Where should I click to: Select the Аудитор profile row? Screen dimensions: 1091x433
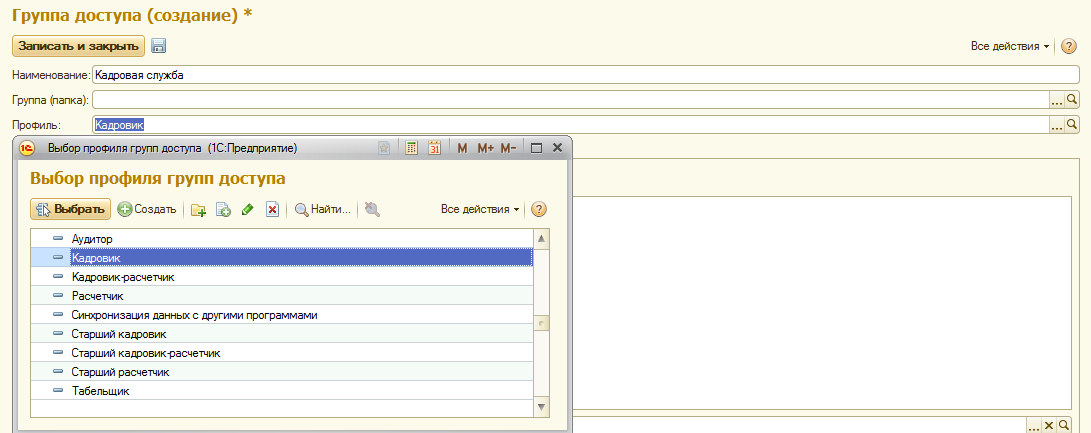tap(282, 239)
